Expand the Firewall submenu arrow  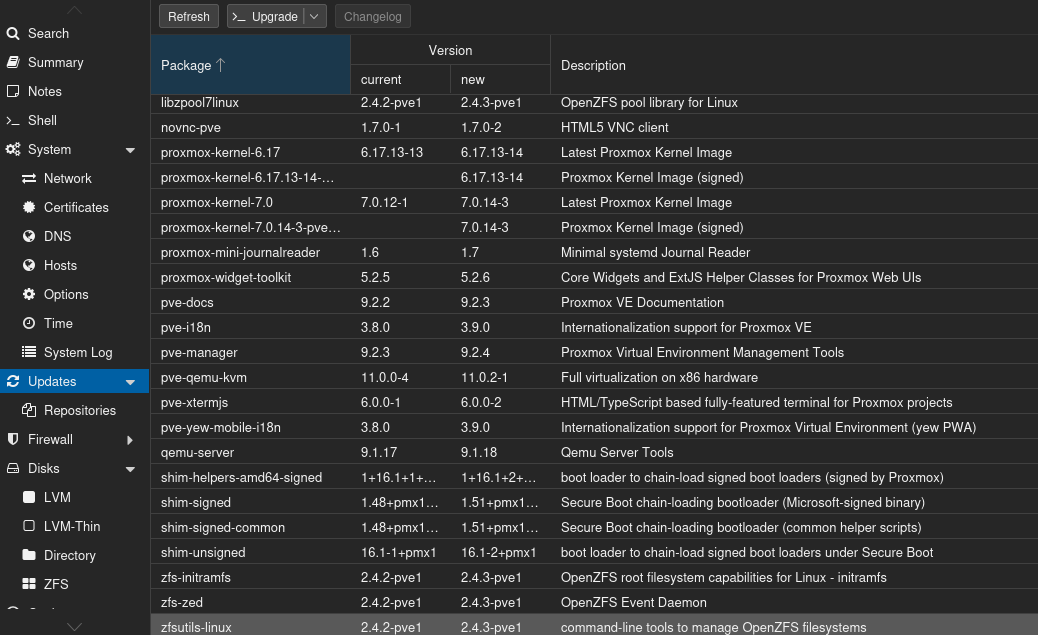click(130, 440)
